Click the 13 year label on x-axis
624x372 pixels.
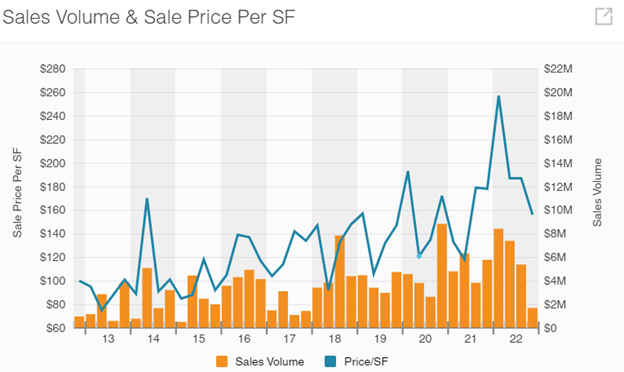point(108,339)
